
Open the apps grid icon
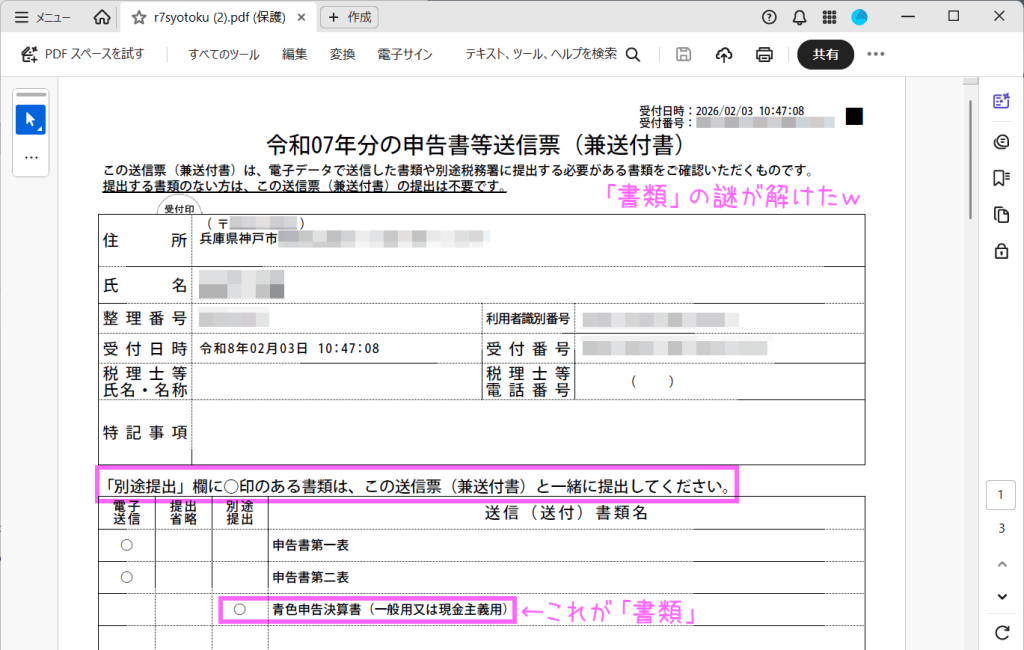829,17
